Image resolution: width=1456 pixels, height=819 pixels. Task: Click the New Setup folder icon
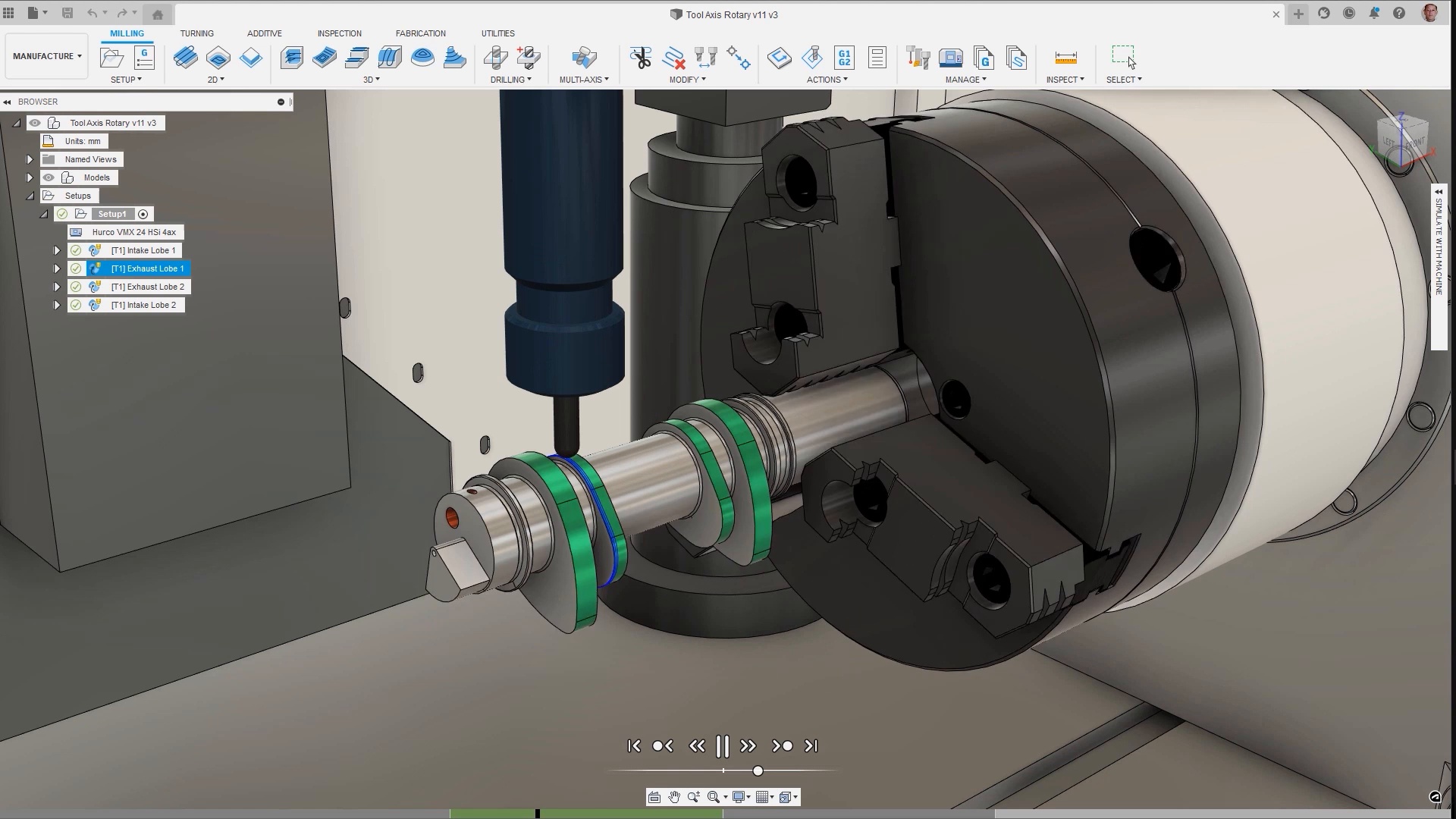point(111,58)
